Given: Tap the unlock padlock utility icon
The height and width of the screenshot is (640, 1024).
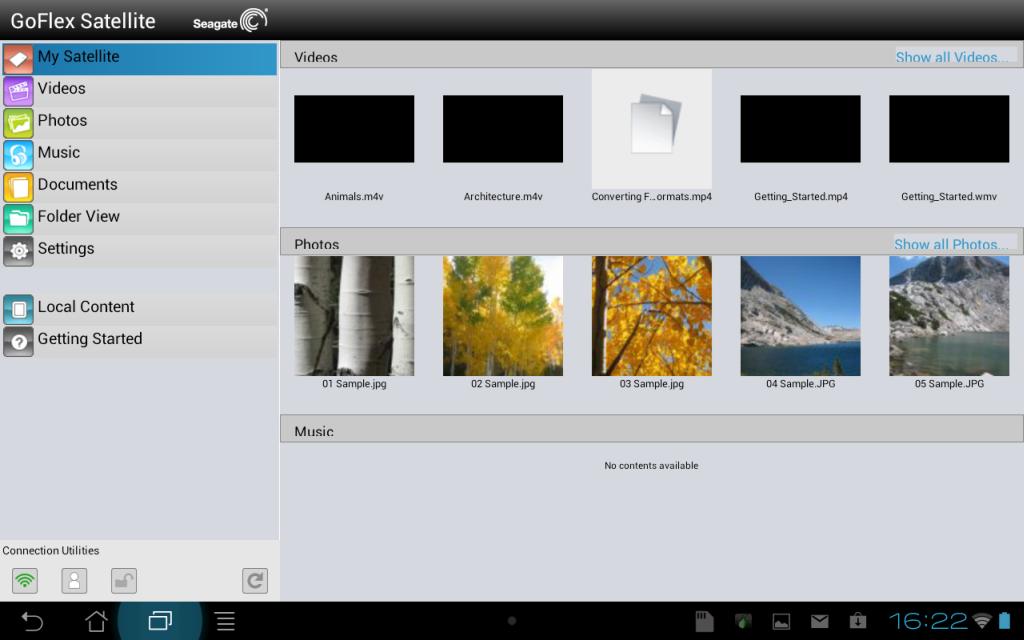Looking at the screenshot, I should tap(124, 581).
